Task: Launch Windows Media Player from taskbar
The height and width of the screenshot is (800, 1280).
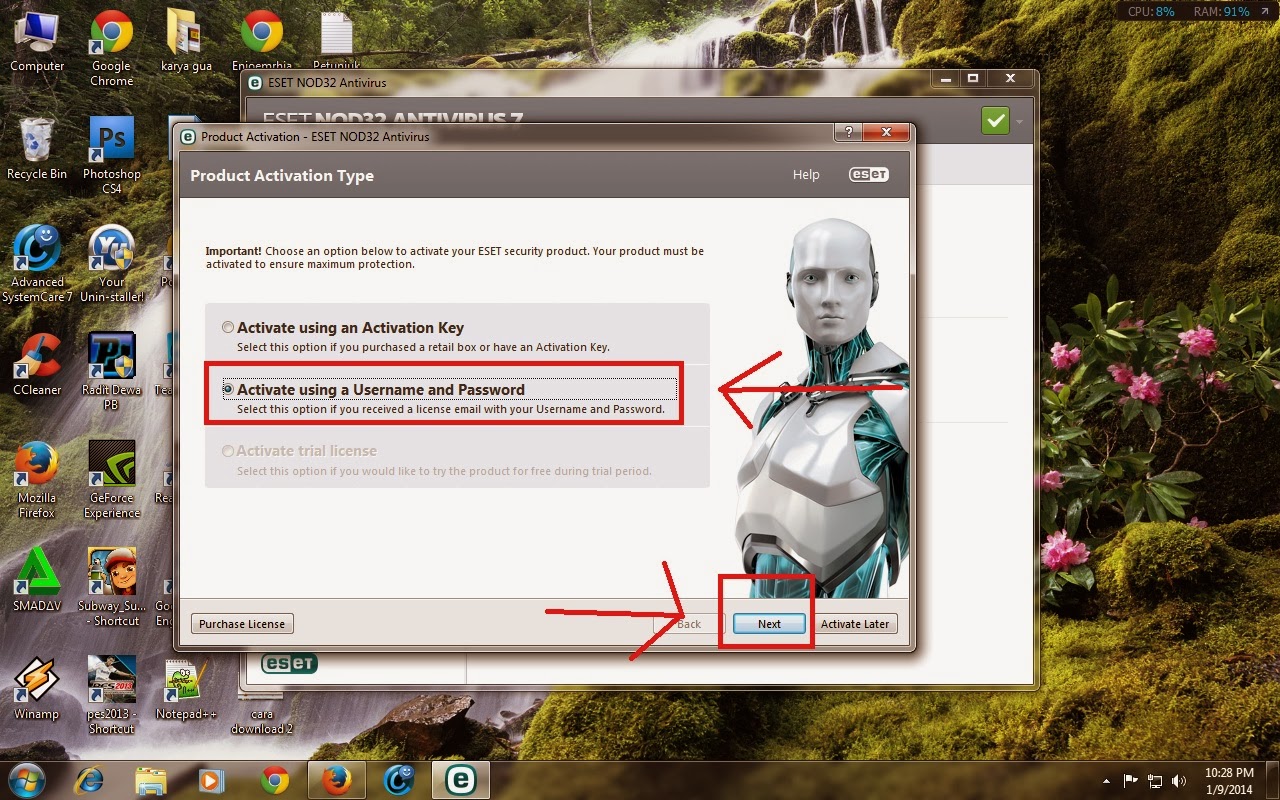Action: [x=211, y=780]
